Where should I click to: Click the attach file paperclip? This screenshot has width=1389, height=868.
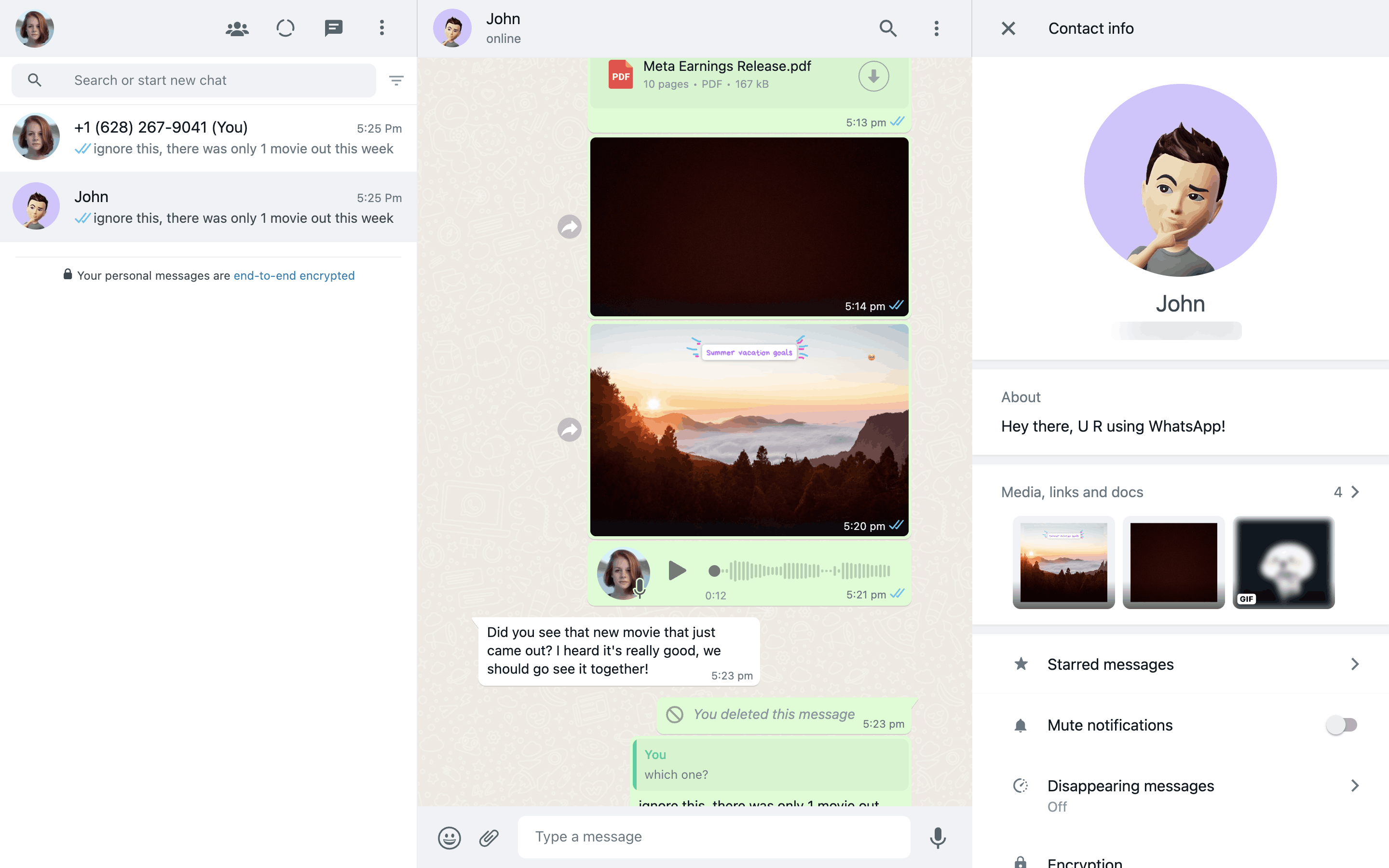(x=489, y=838)
